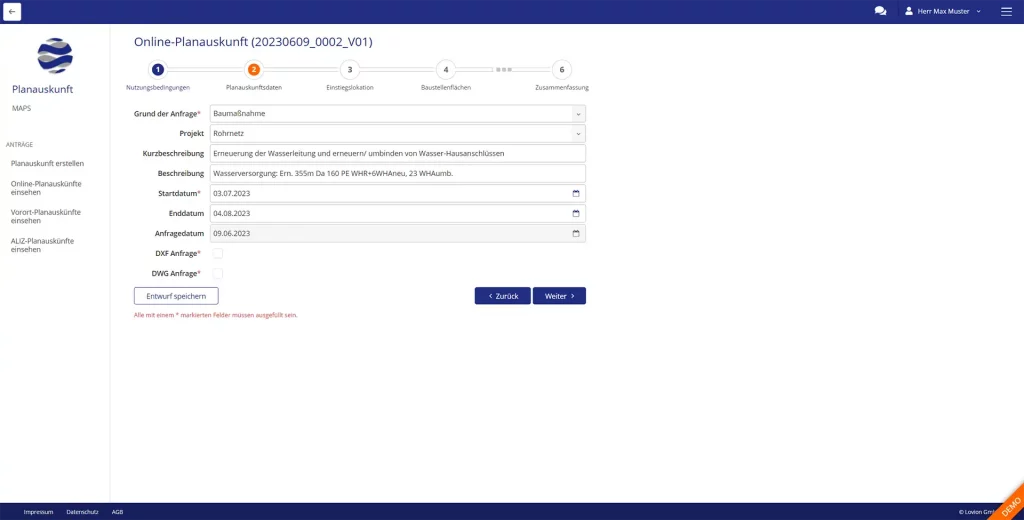
Task: Click the Zurück button
Action: click(x=502, y=296)
